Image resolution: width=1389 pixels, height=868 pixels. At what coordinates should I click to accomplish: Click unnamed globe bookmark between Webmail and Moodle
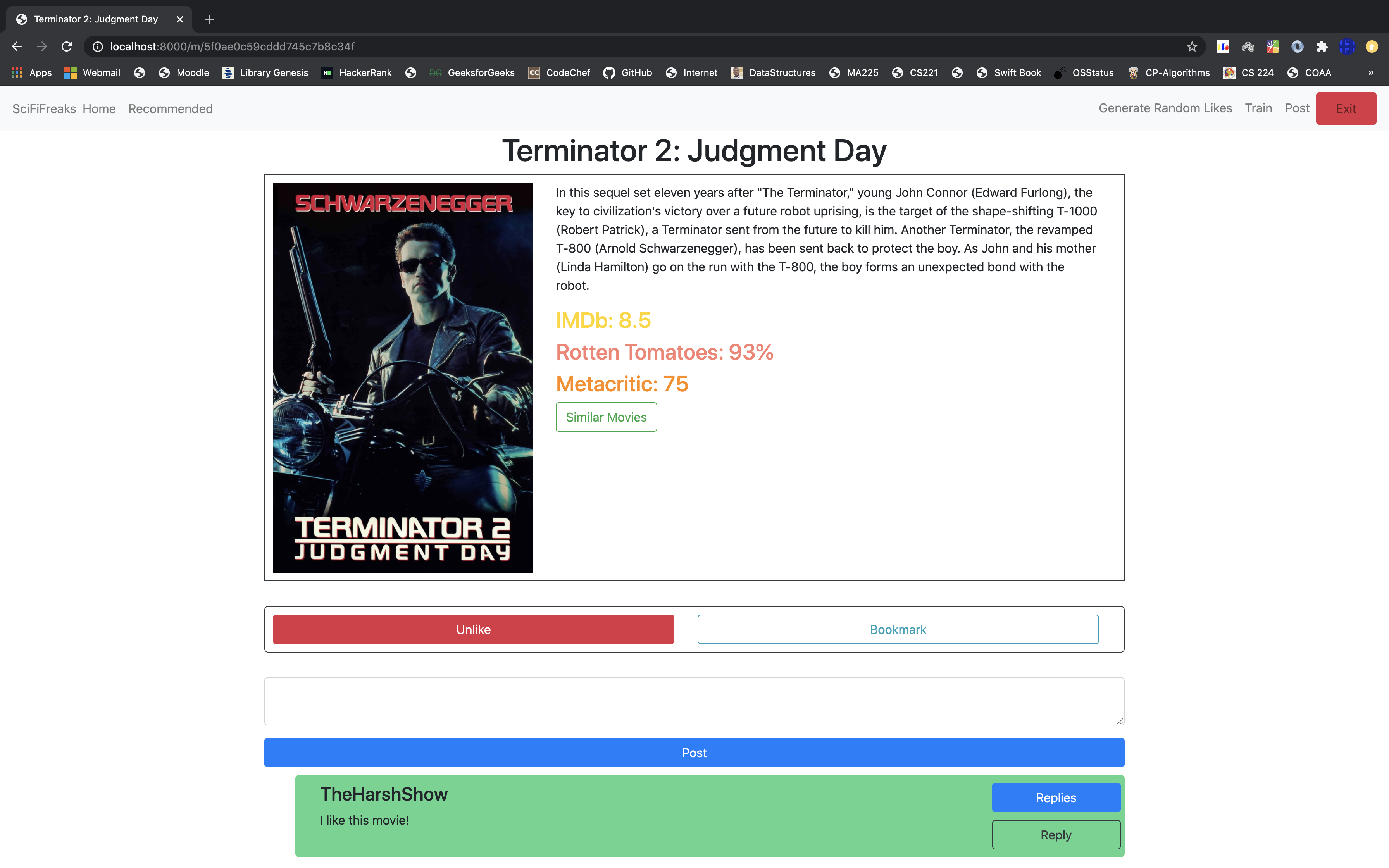click(x=140, y=73)
